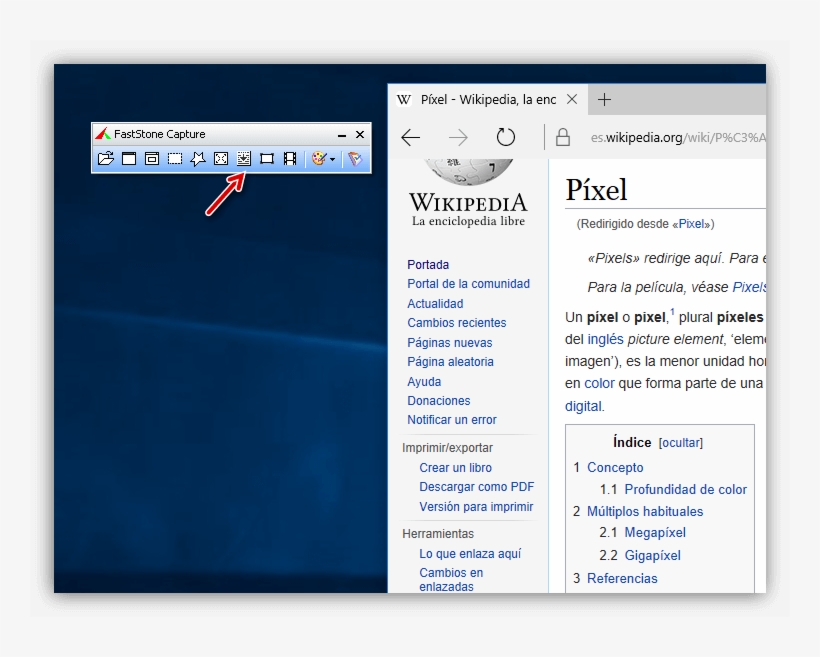The height and width of the screenshot is (657, 820).
Task: Click Versión para imprimir link
Action: pyautogui.click(x=476, y=506)
